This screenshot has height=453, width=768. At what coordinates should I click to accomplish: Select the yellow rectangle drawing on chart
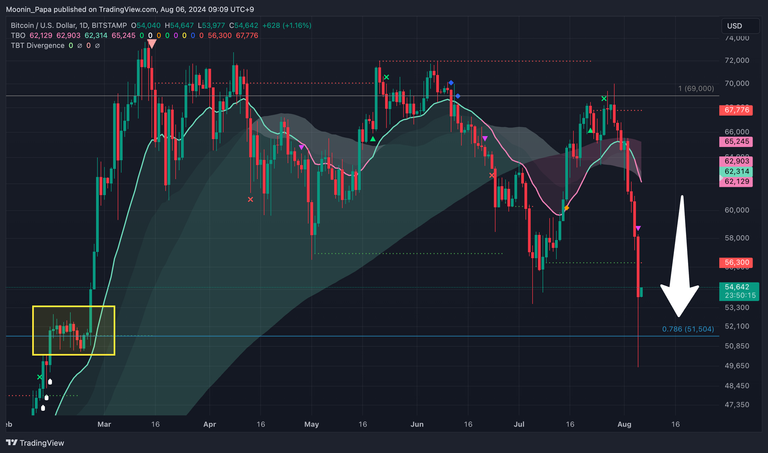[74, 307]
